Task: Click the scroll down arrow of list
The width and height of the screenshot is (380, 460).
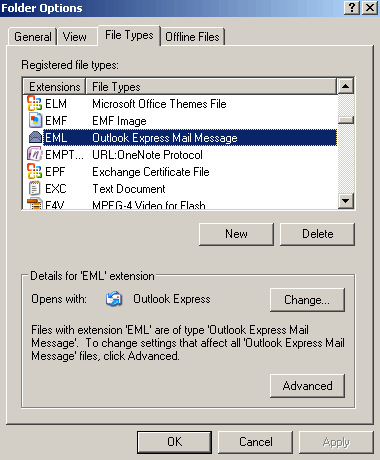Action: 346,201
